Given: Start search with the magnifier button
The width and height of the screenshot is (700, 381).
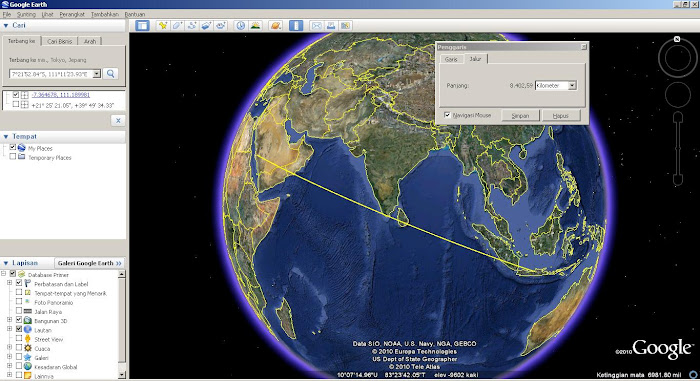Looking at the screenshot, I should 111,74.
